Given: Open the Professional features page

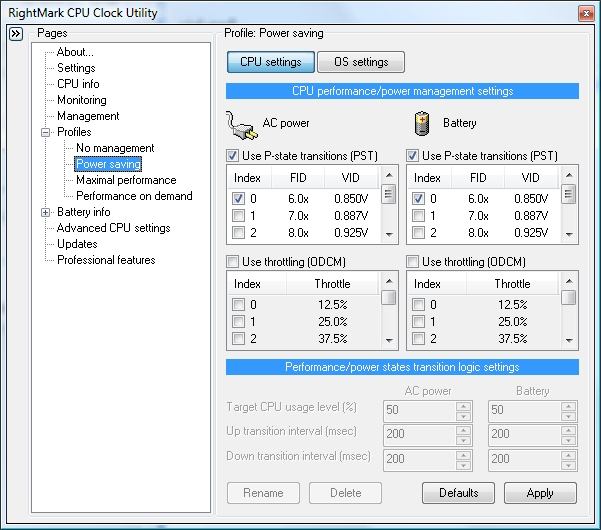Looking at the screenshot, I should (x=106, y=260).
